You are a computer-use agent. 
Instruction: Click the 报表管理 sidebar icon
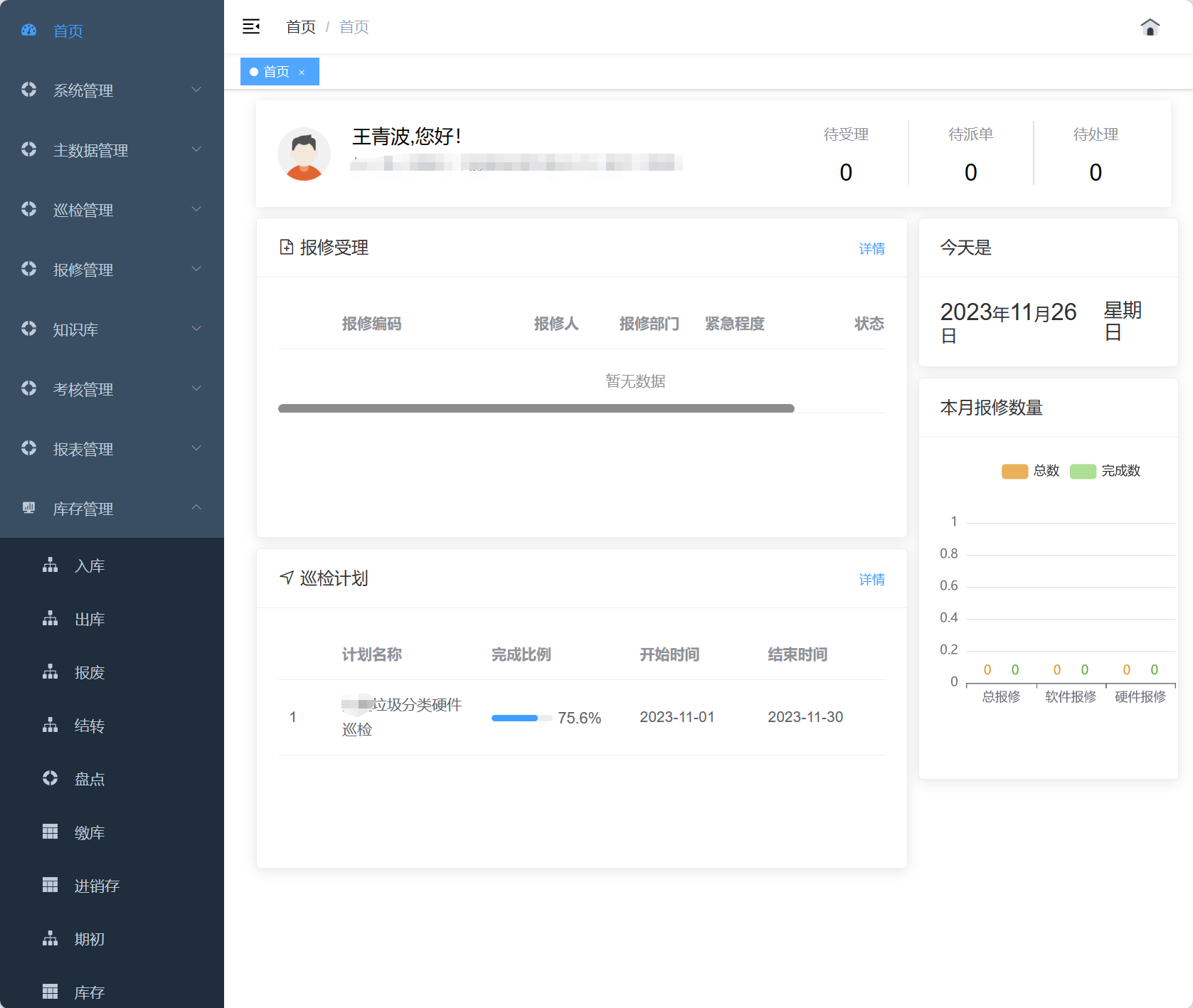coord(28,448)
